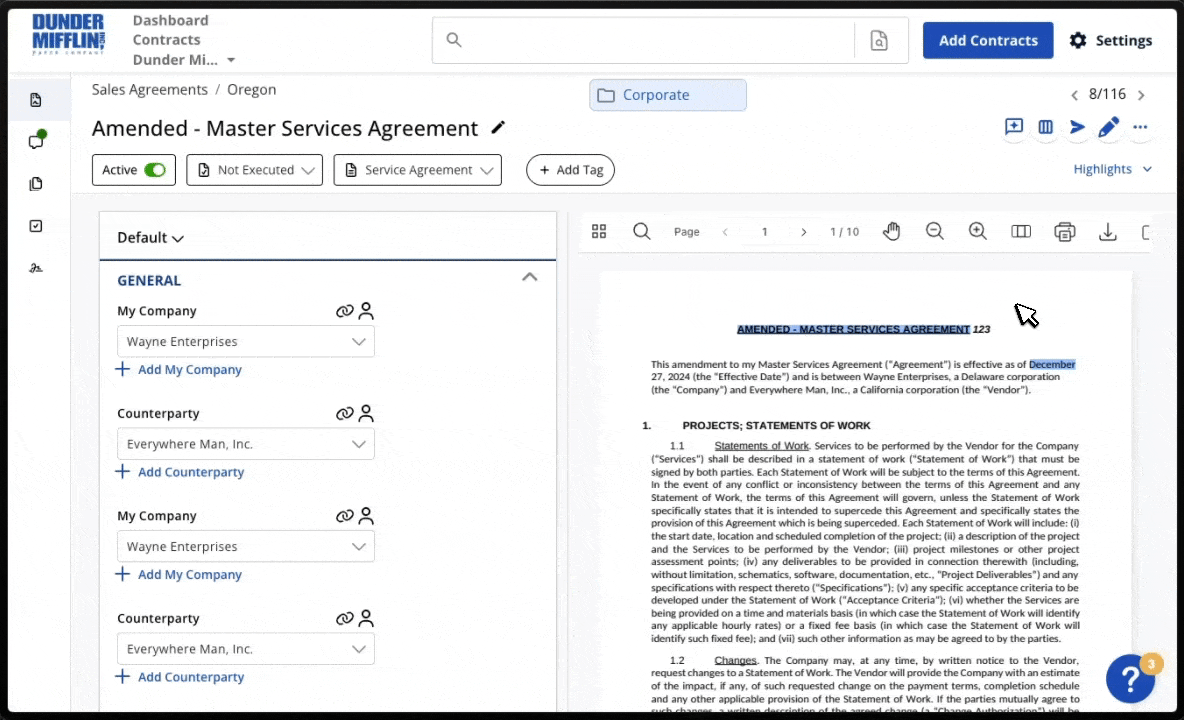1184x720 pixels.
Task: Open the Not Executed status dropdown
Action: [255, 170]
